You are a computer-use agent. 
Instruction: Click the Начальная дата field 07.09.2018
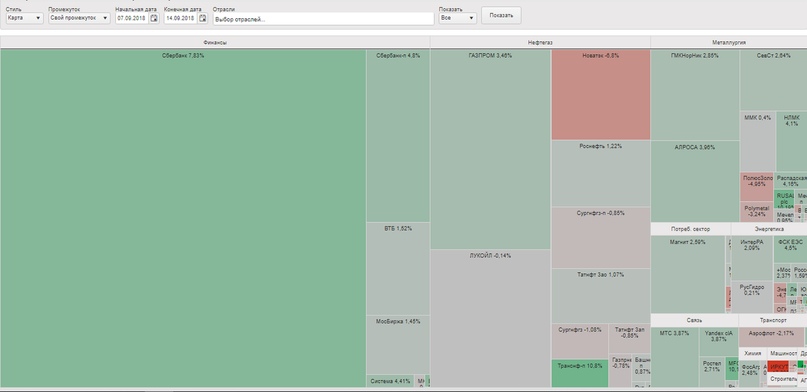tap(132, 18)
